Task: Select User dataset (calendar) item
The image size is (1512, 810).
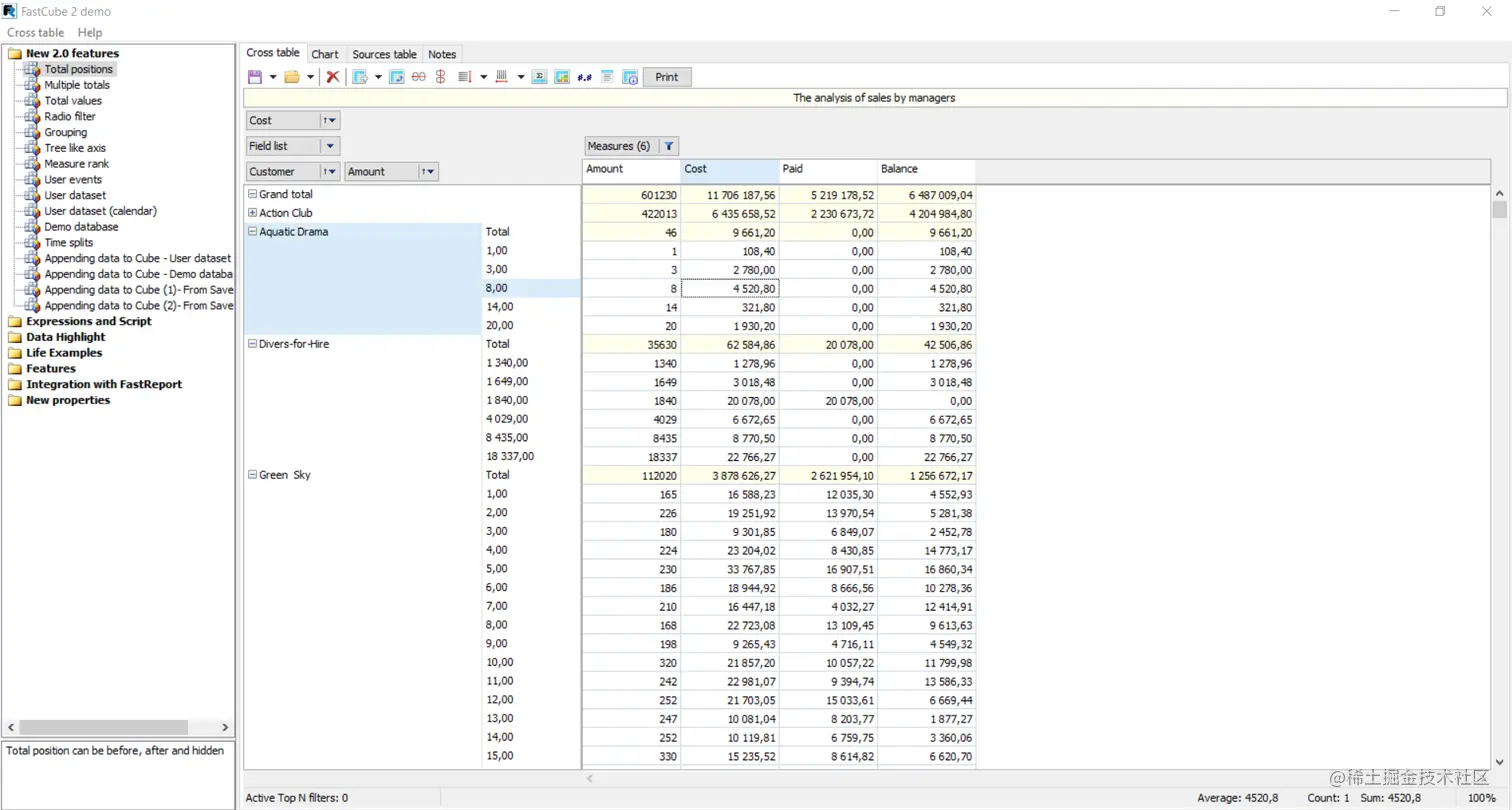Action: pyautogui.click(x=101, y=211)
